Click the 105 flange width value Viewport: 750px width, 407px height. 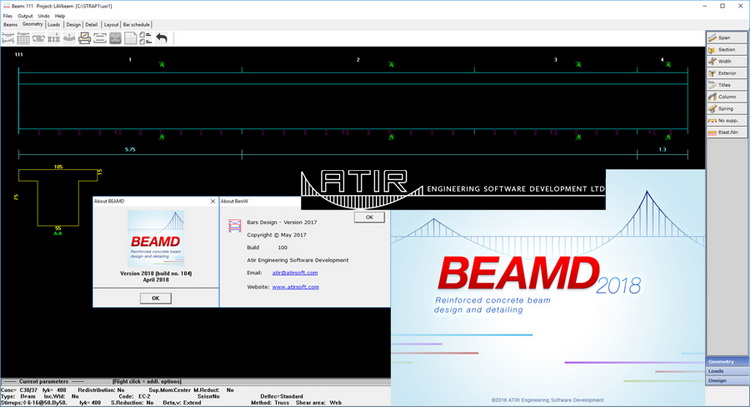(x=58, y=167)
